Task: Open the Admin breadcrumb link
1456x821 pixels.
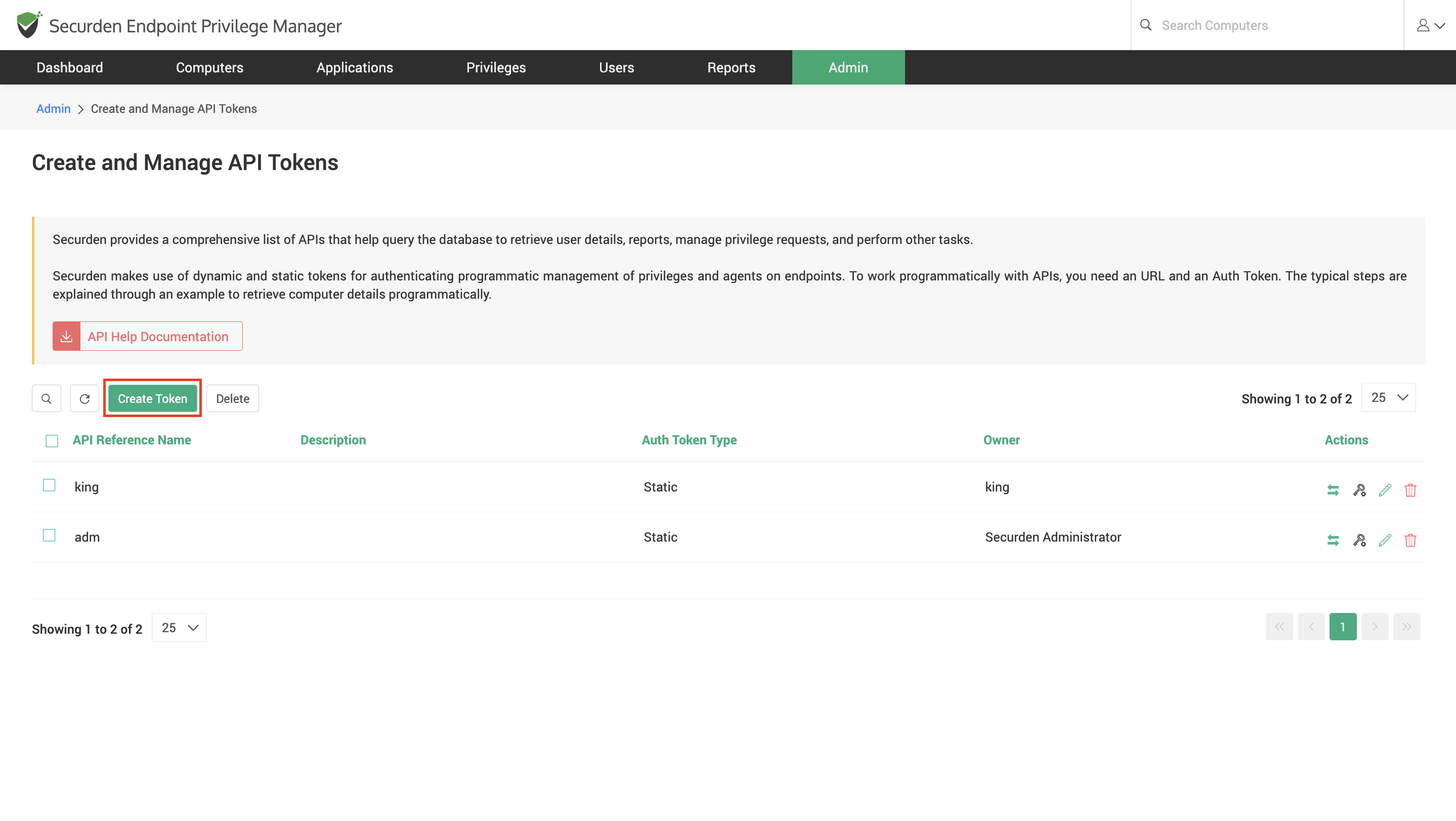Action: pos(53,108)
